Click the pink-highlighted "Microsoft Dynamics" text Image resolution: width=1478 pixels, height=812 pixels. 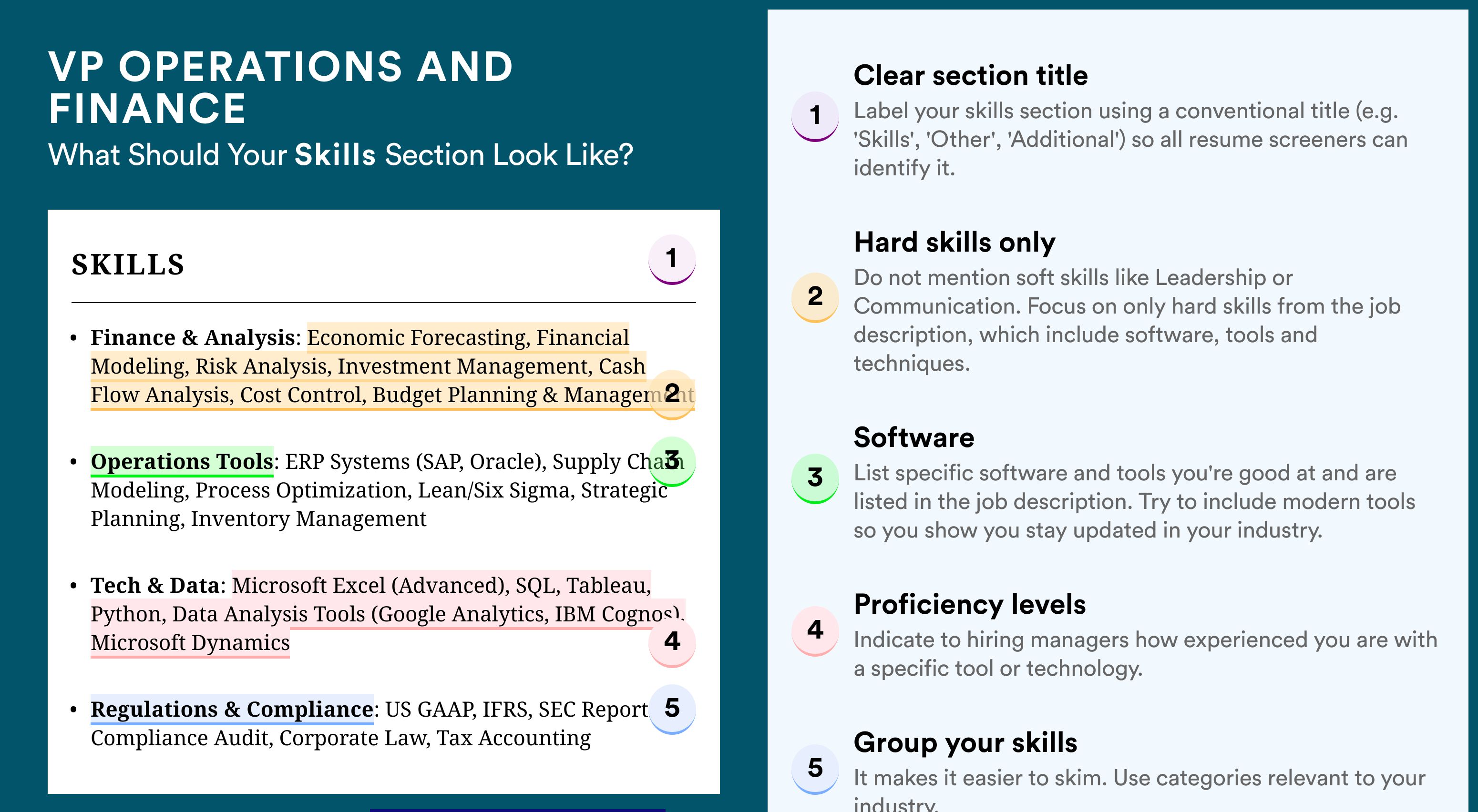190,643
